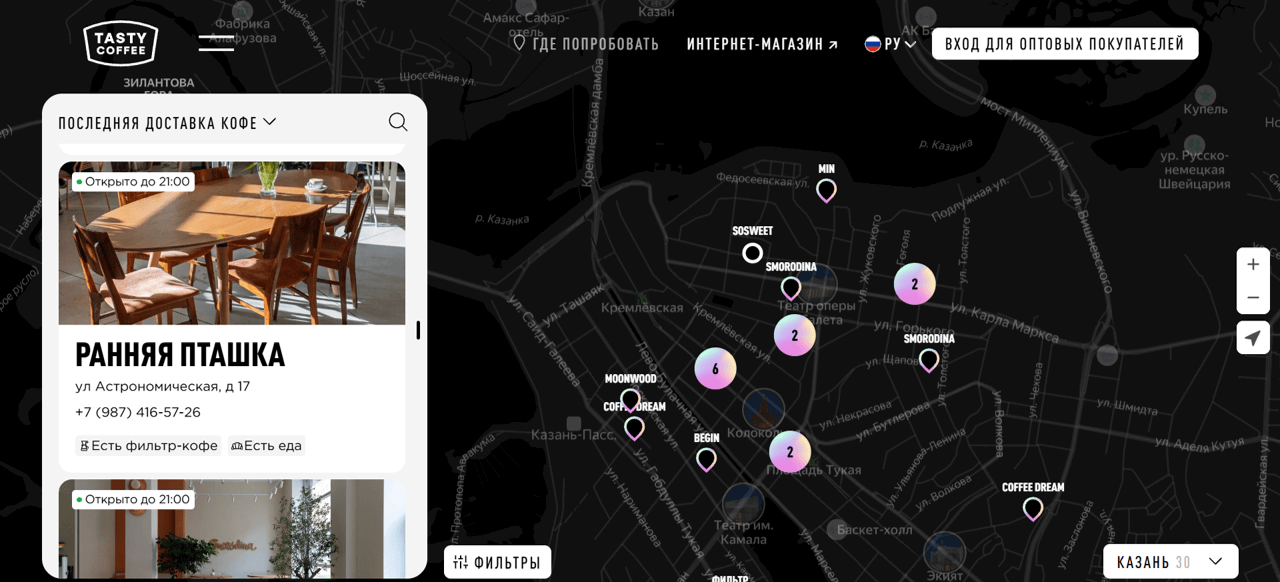This screenshot has width=1280, height=582.
Task: Center the map on my location with the arrow button
Action: 1253,338
